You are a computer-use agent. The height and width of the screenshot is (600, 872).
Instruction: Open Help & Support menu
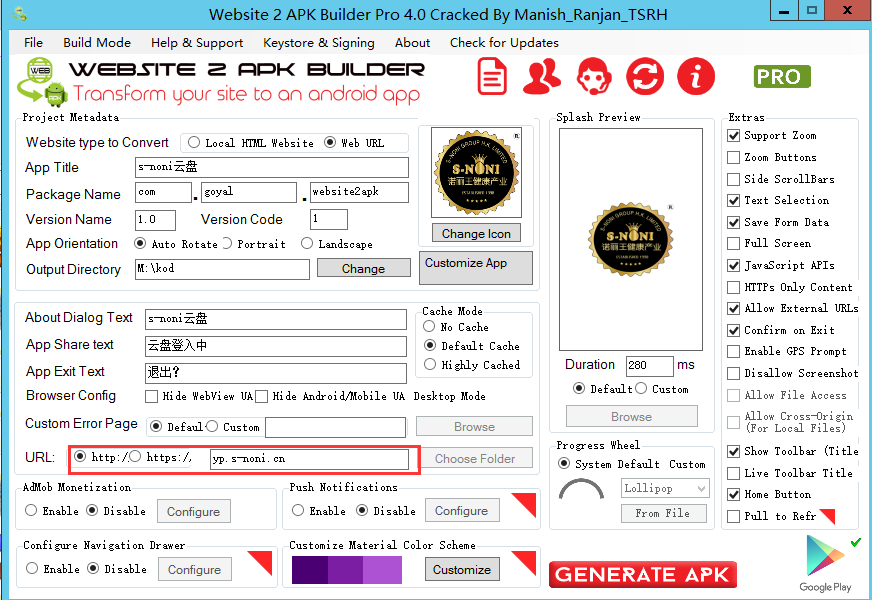pyautogui.click(x=197, y=42)
